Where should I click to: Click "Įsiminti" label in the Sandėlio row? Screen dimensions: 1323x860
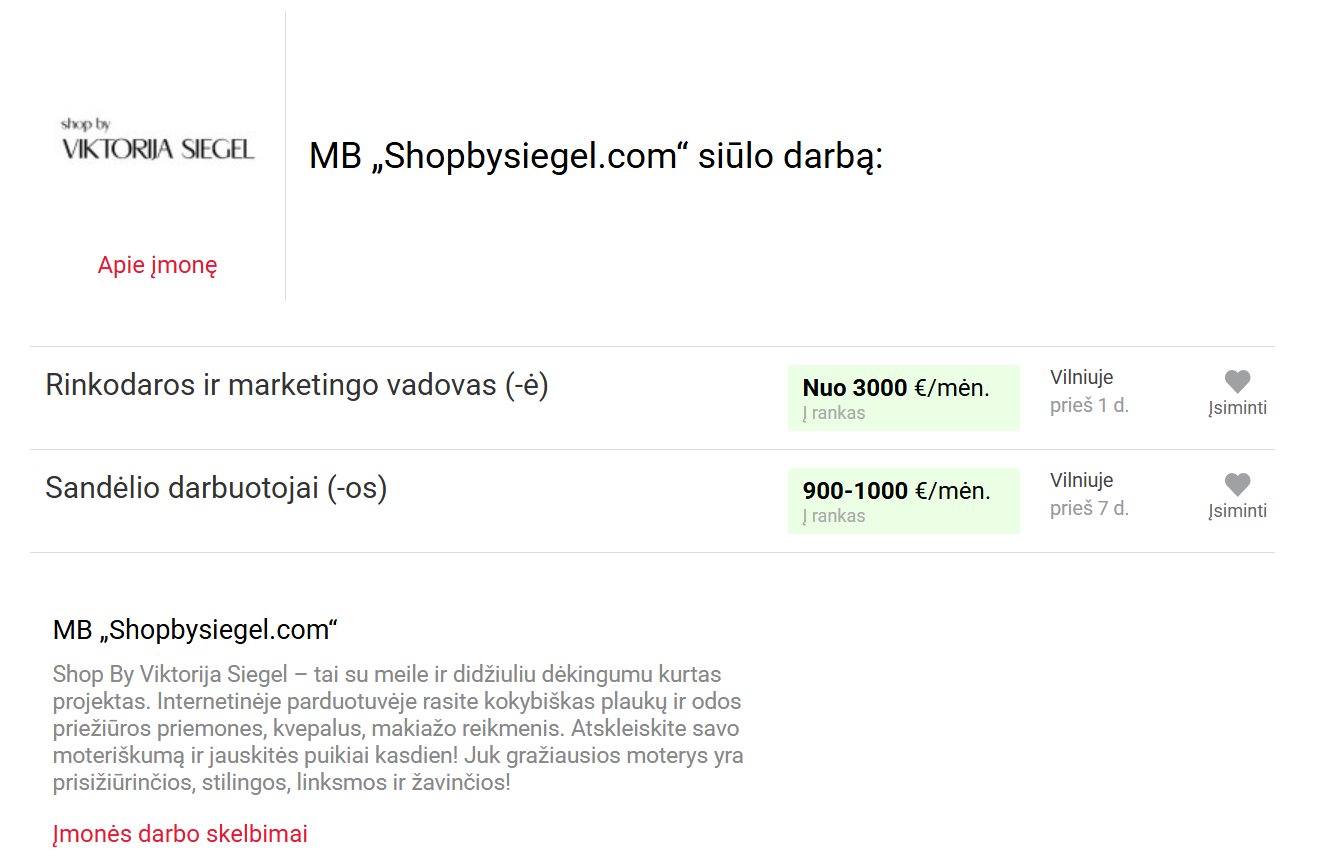tap(1237, 511)
